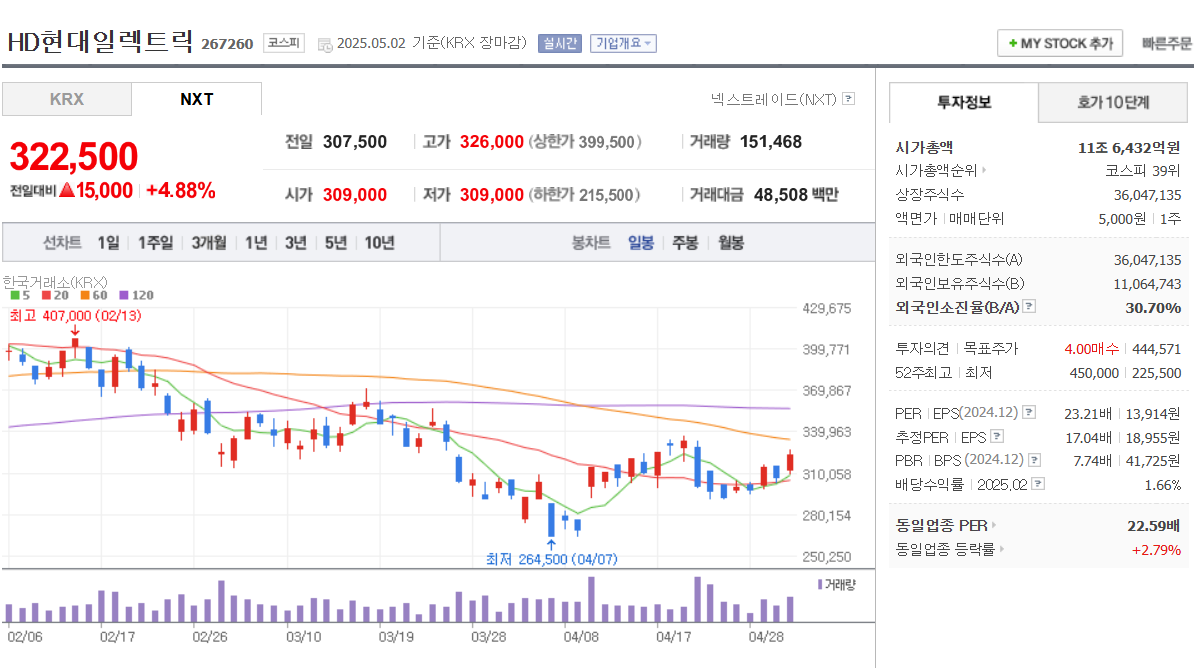The height and width of the screenshot is (668, 1194).
Task: Click the purple 120-day moving average legend swatch
Action: click(x=125, y=294)
